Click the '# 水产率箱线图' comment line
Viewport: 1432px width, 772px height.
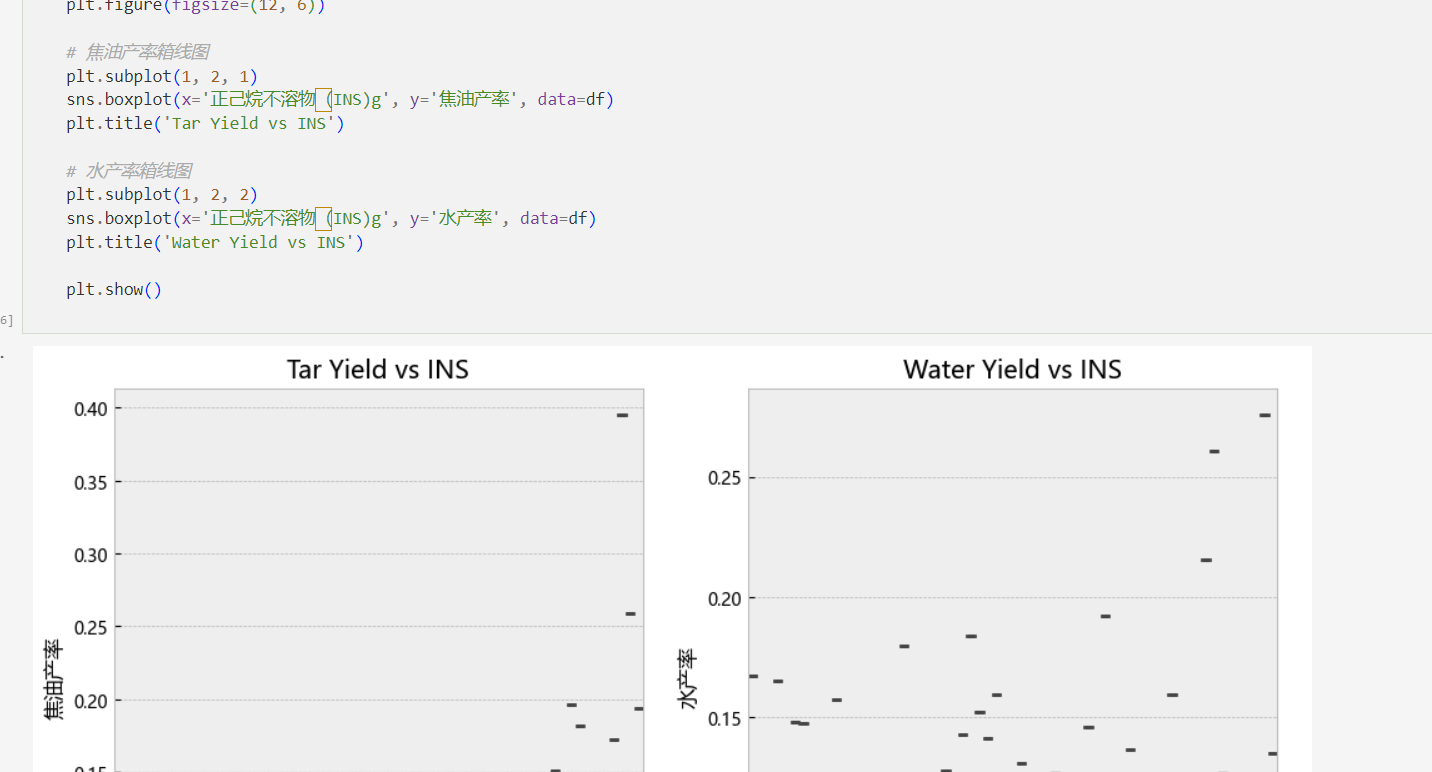pyautogui.click(x=129, y=171)
